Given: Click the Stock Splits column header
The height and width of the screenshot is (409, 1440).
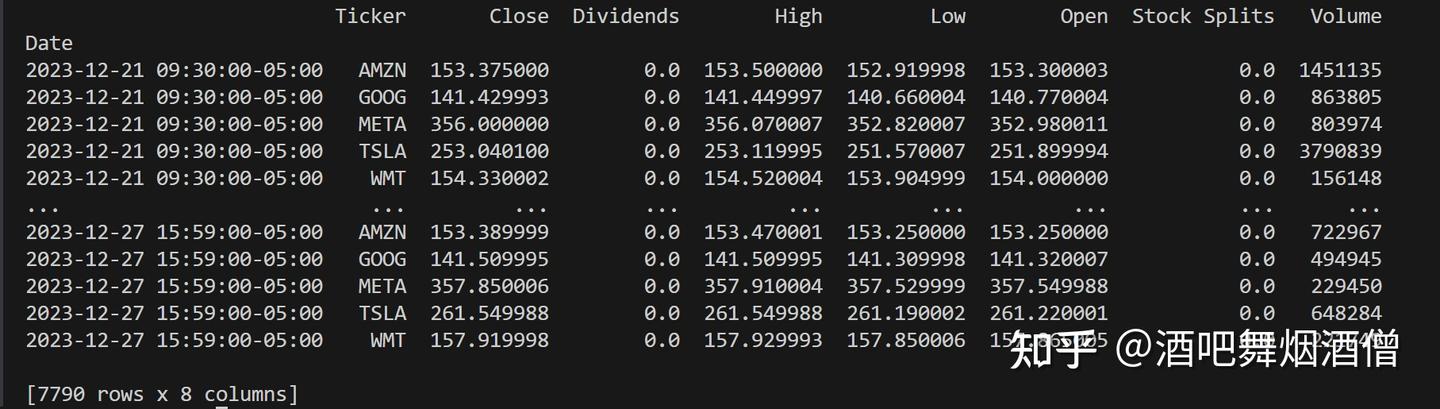Looking at the screenshot, I should pos(1203,16).
